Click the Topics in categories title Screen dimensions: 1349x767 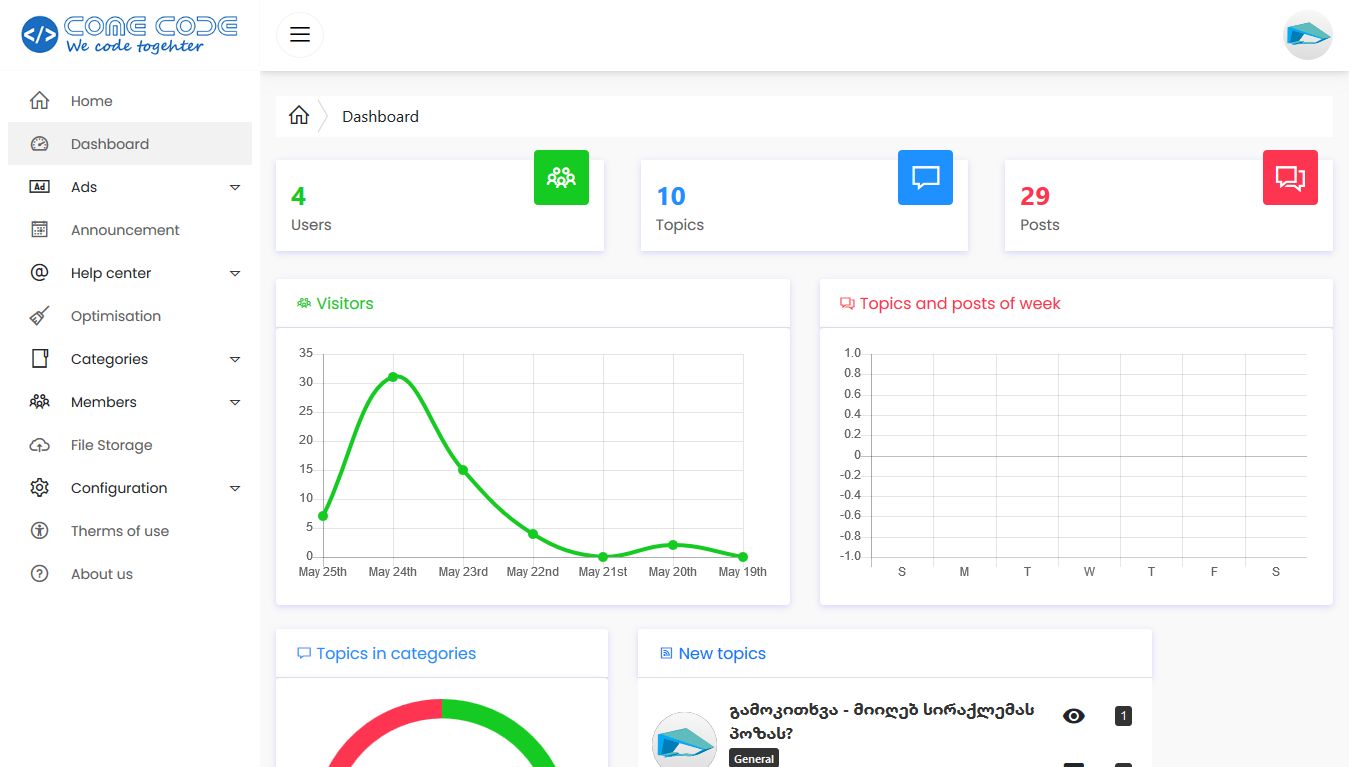point(396,653)
